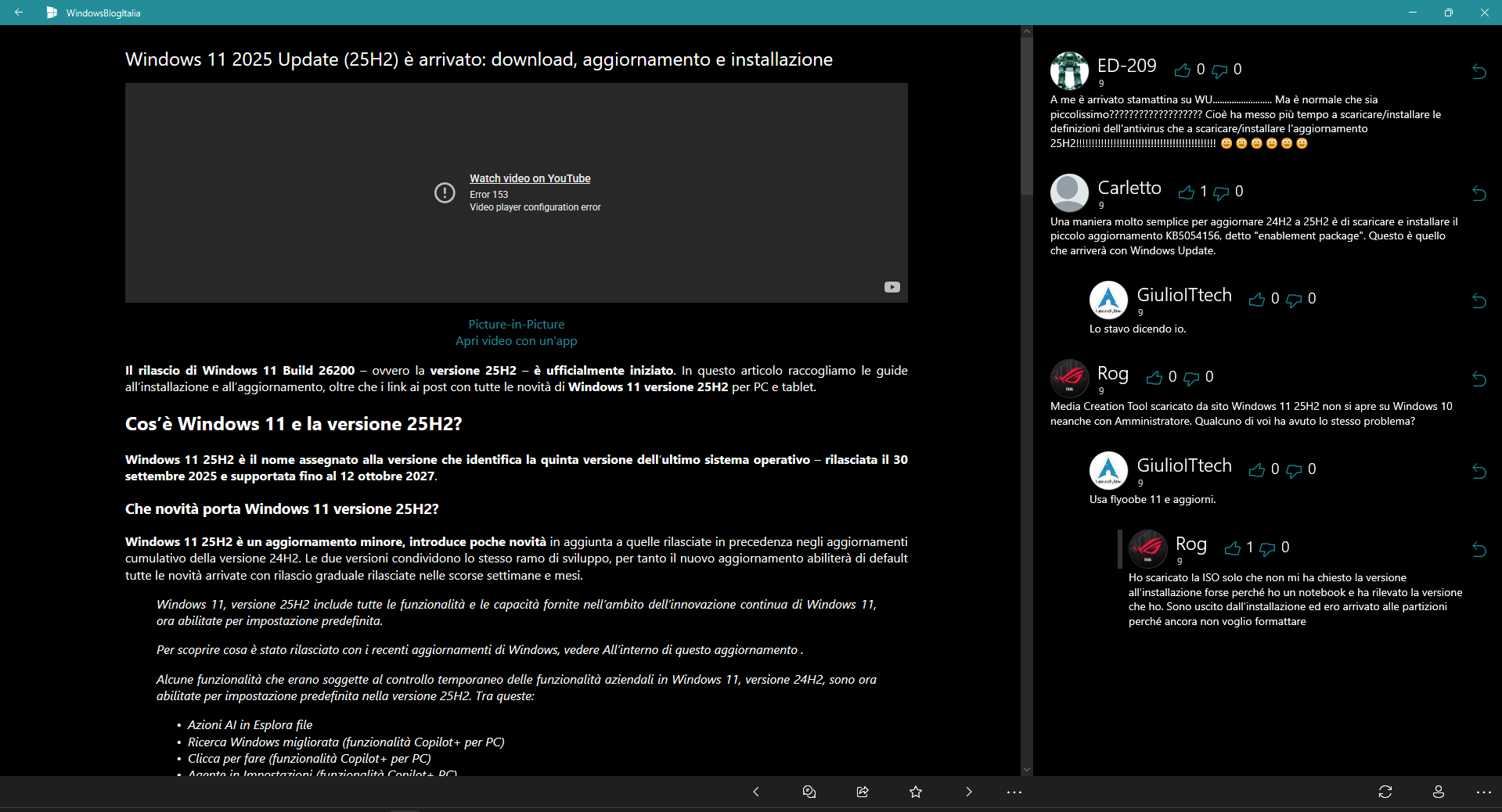1502x812 pixels.
Task: Click the heading "Che novità porta Windows 11 versione 25H2?"
Action: click(x=282, y=509)
